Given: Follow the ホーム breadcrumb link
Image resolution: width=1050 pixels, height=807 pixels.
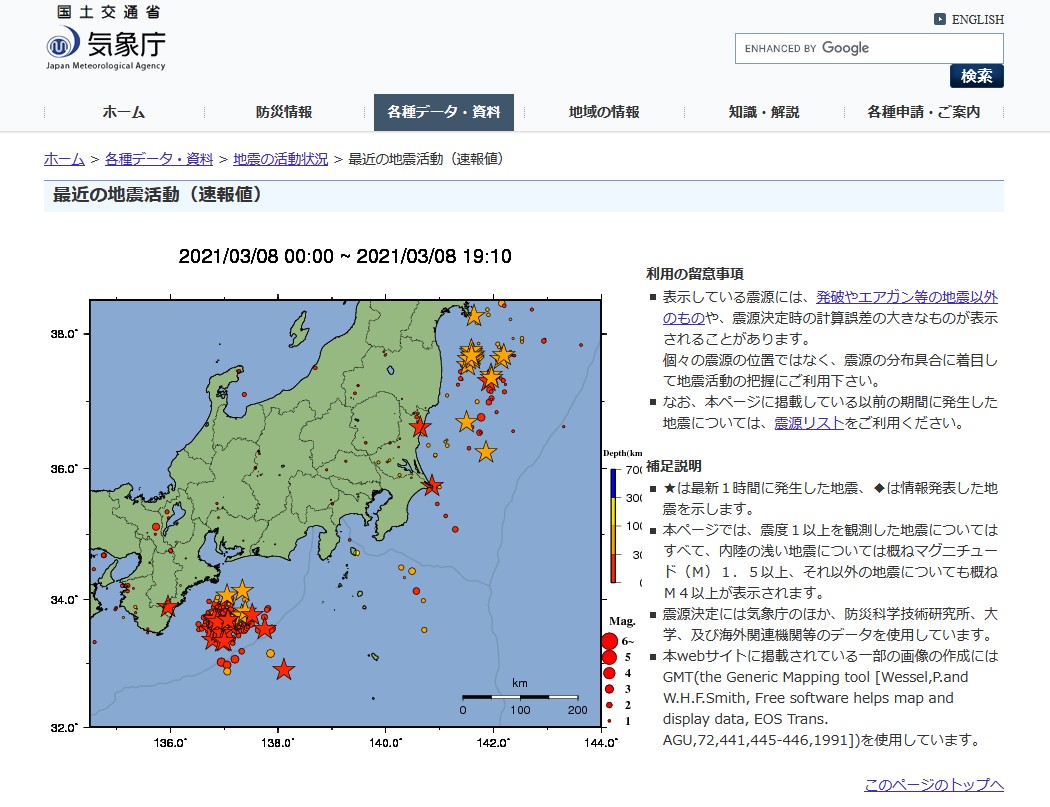Looking at the screenshot, I should pos(64,159).
